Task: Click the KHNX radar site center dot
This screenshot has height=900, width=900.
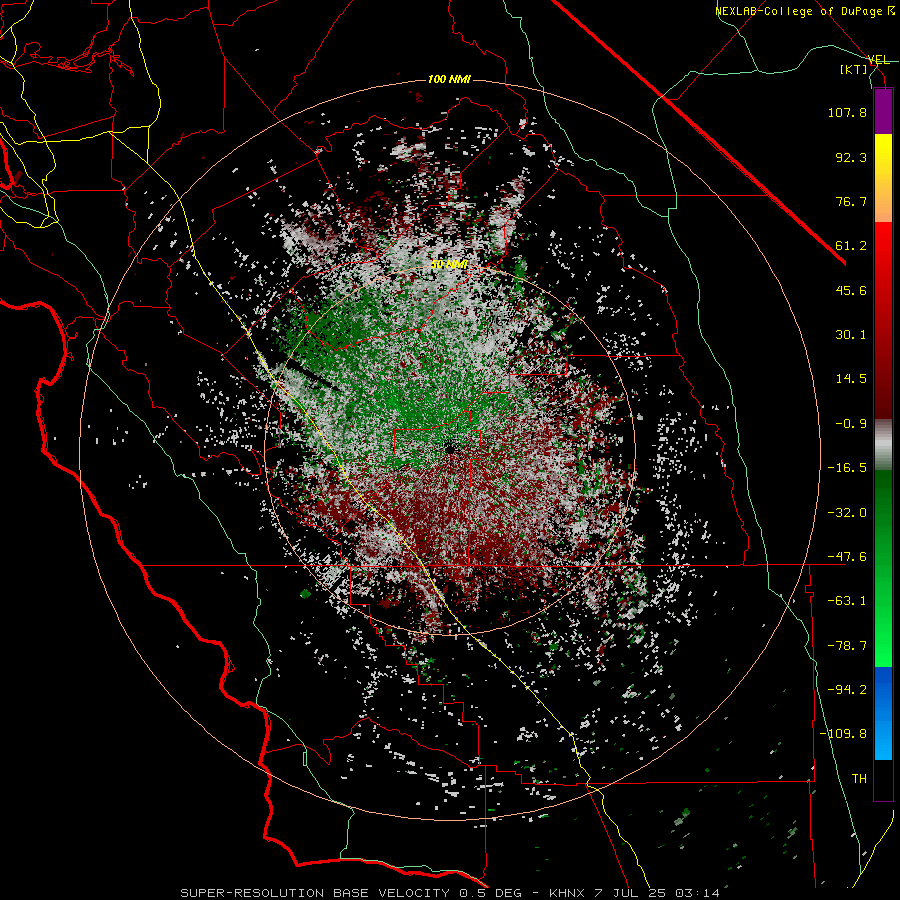Action: pos(450,449)
